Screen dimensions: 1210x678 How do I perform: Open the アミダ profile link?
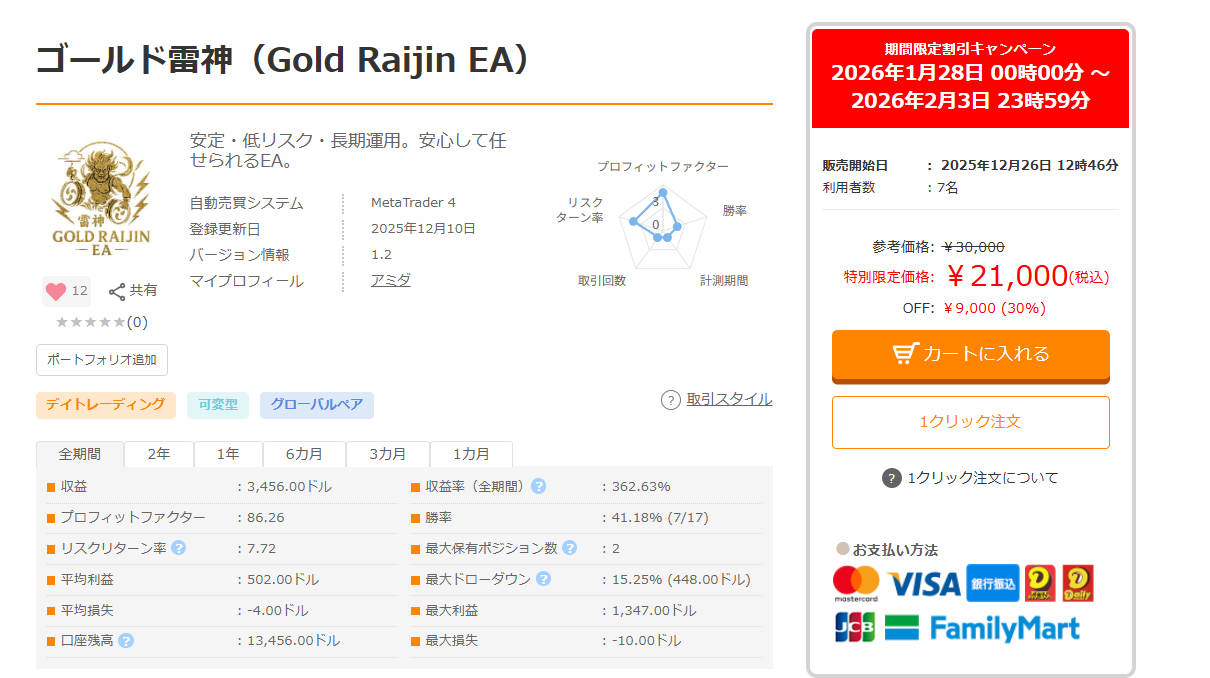(x=390, y=280)
